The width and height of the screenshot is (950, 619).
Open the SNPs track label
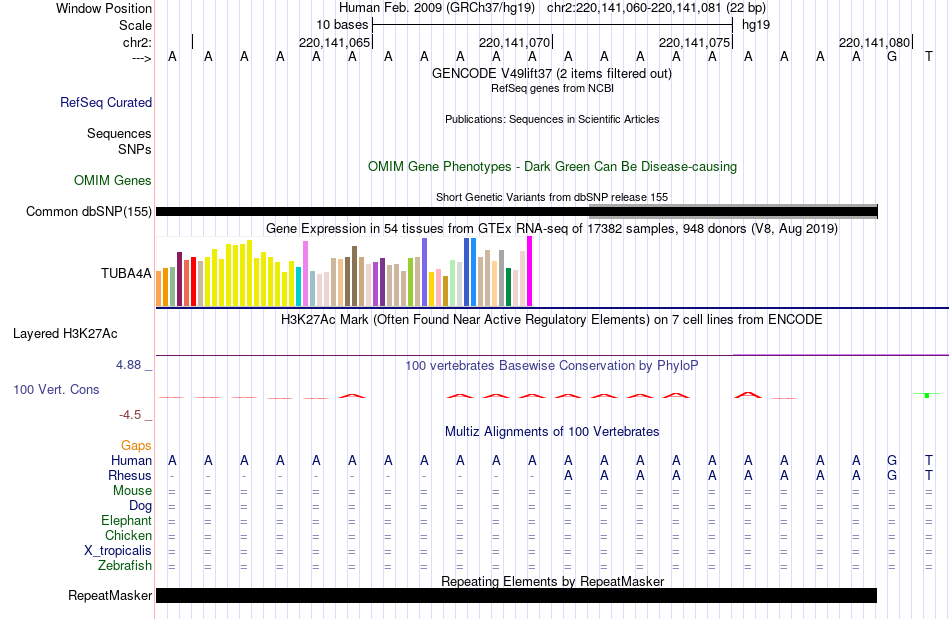click(135, 149)
